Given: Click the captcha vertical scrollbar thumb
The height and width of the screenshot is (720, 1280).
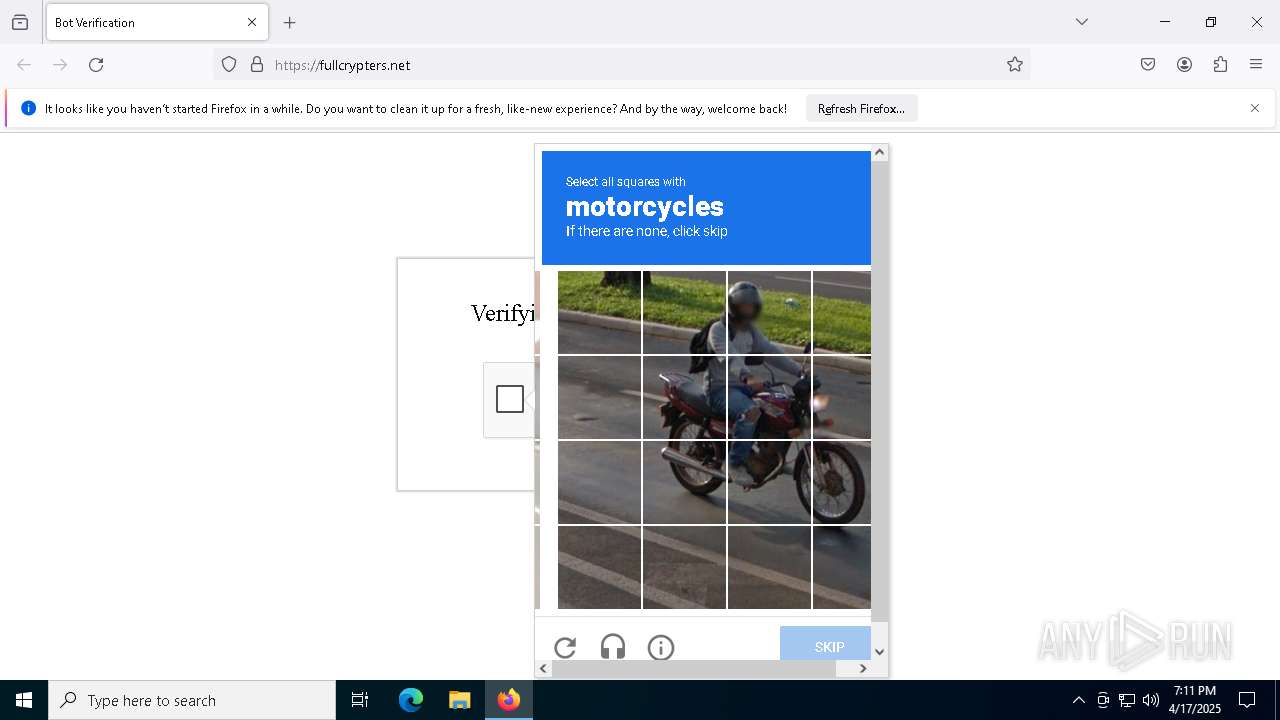Looking at the screenshot, I should pyautogui.click(x=880, y=391).
